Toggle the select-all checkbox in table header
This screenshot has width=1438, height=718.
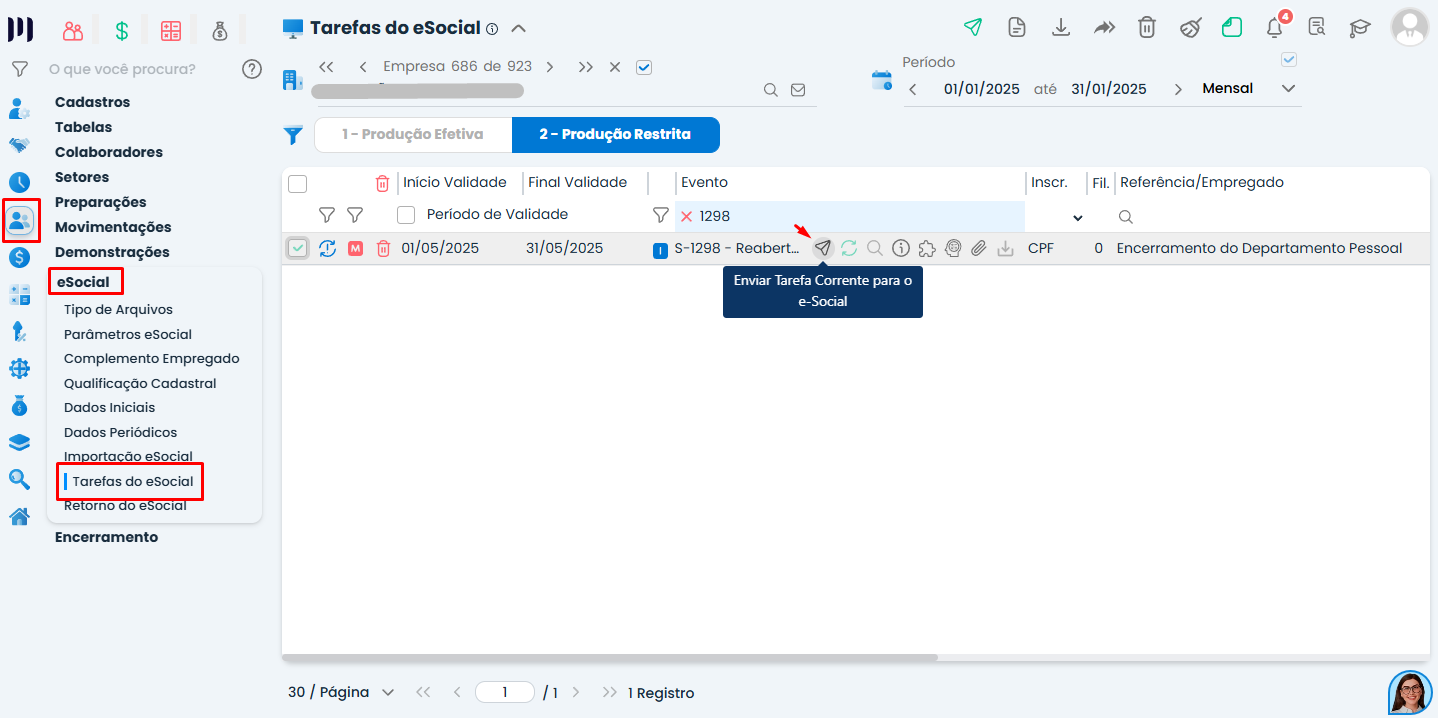(x=297, y=183)
